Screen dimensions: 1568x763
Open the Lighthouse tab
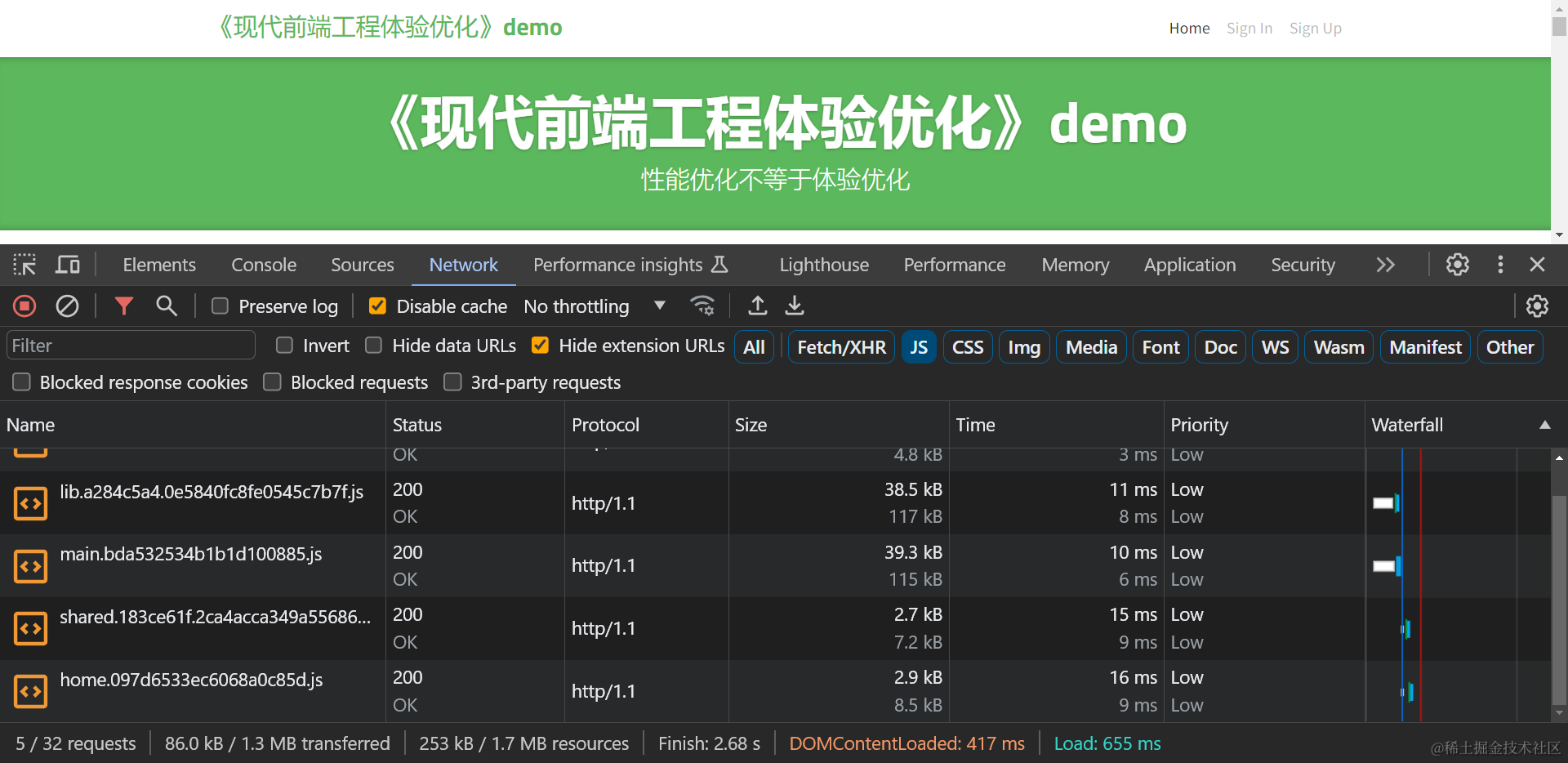[x=823, y=265]
